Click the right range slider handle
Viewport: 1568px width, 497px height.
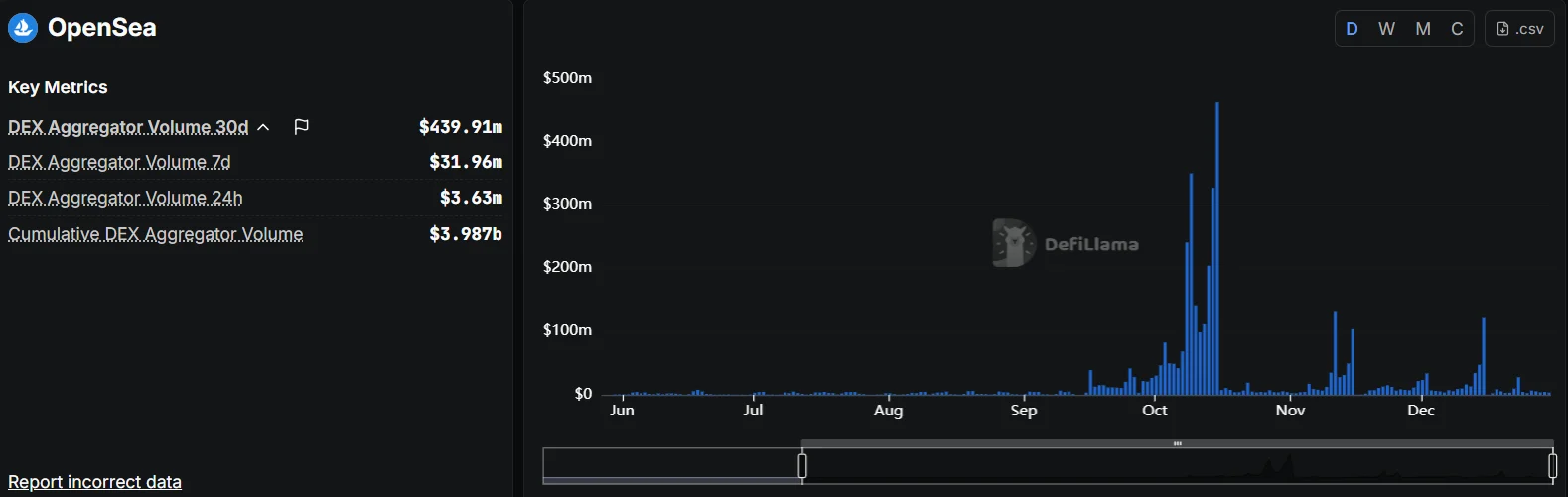click(x=1553, y=465)
